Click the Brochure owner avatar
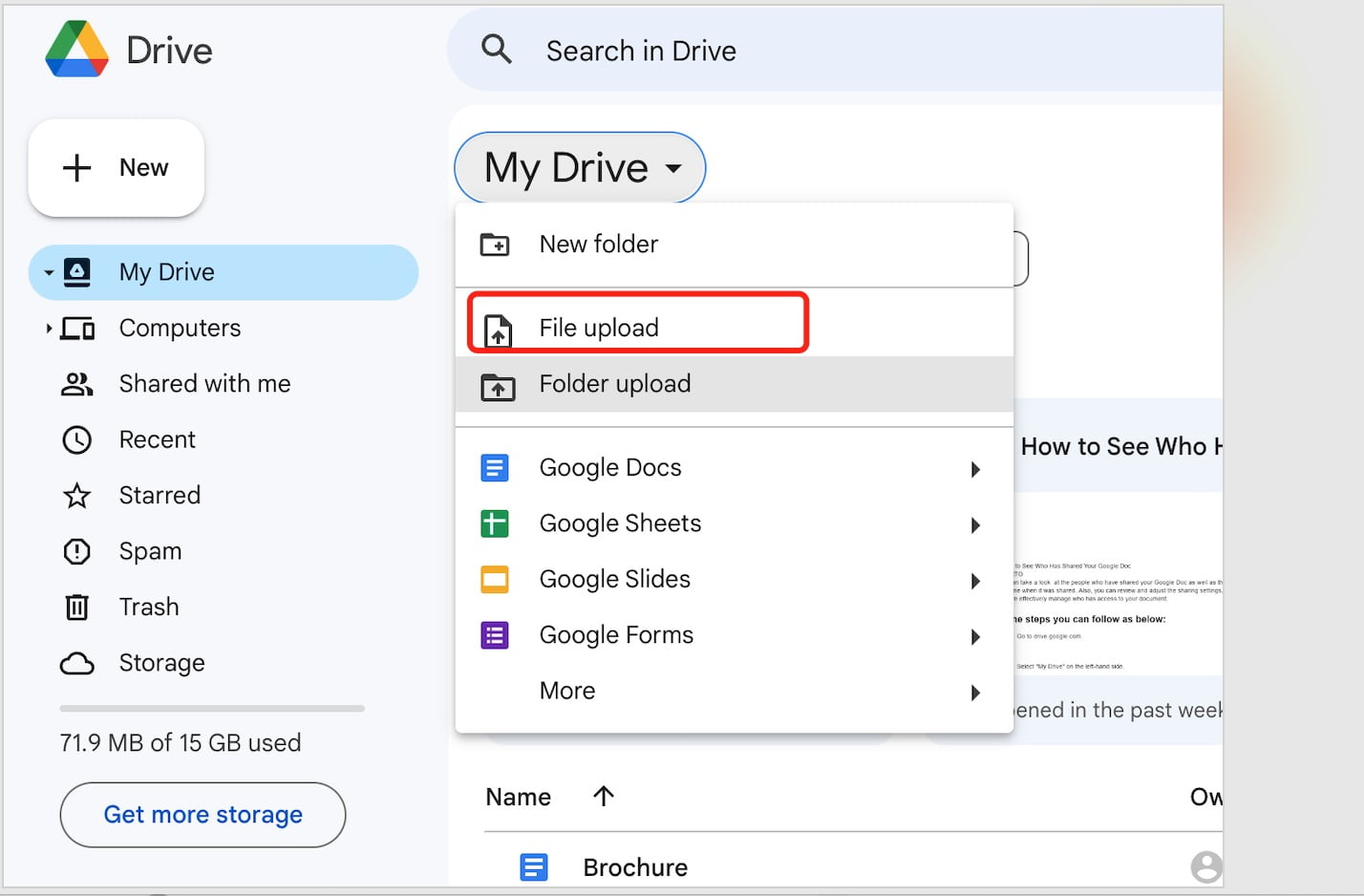This screenshot has width=1364, height=896. coord(1206,867)
